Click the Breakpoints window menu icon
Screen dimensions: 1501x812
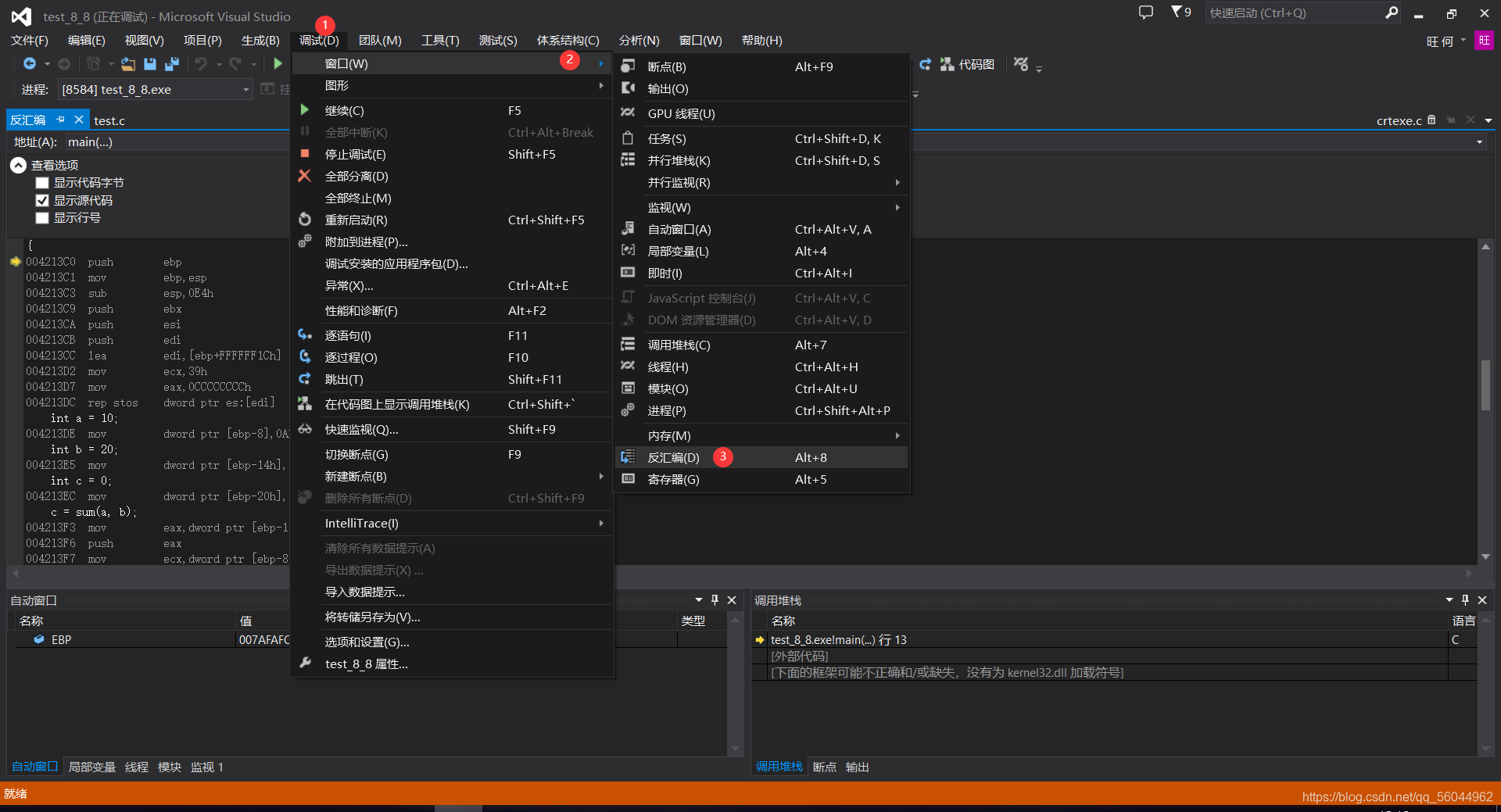[x=628, y=66]
